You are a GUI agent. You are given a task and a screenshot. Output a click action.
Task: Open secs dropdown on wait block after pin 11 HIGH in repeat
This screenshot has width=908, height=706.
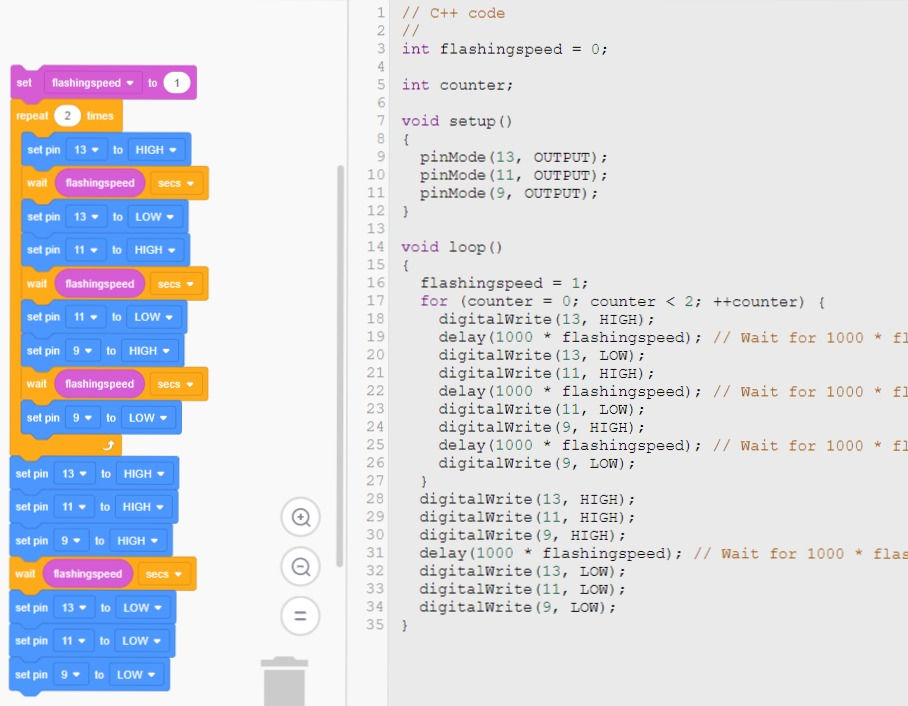[x=175, y=284]
